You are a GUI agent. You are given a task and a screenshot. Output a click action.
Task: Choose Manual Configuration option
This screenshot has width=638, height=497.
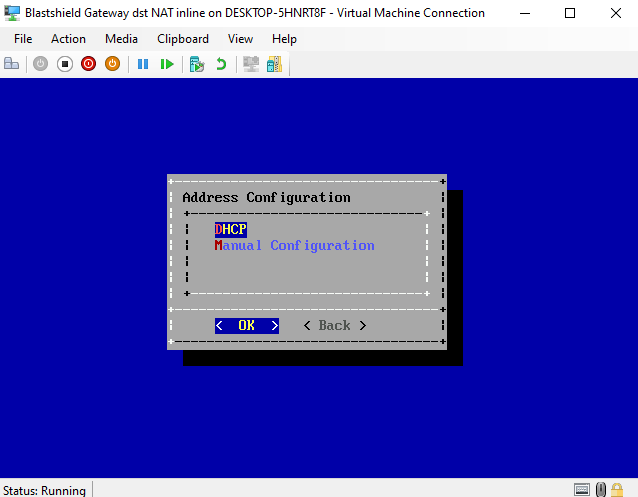coord(294,245)
